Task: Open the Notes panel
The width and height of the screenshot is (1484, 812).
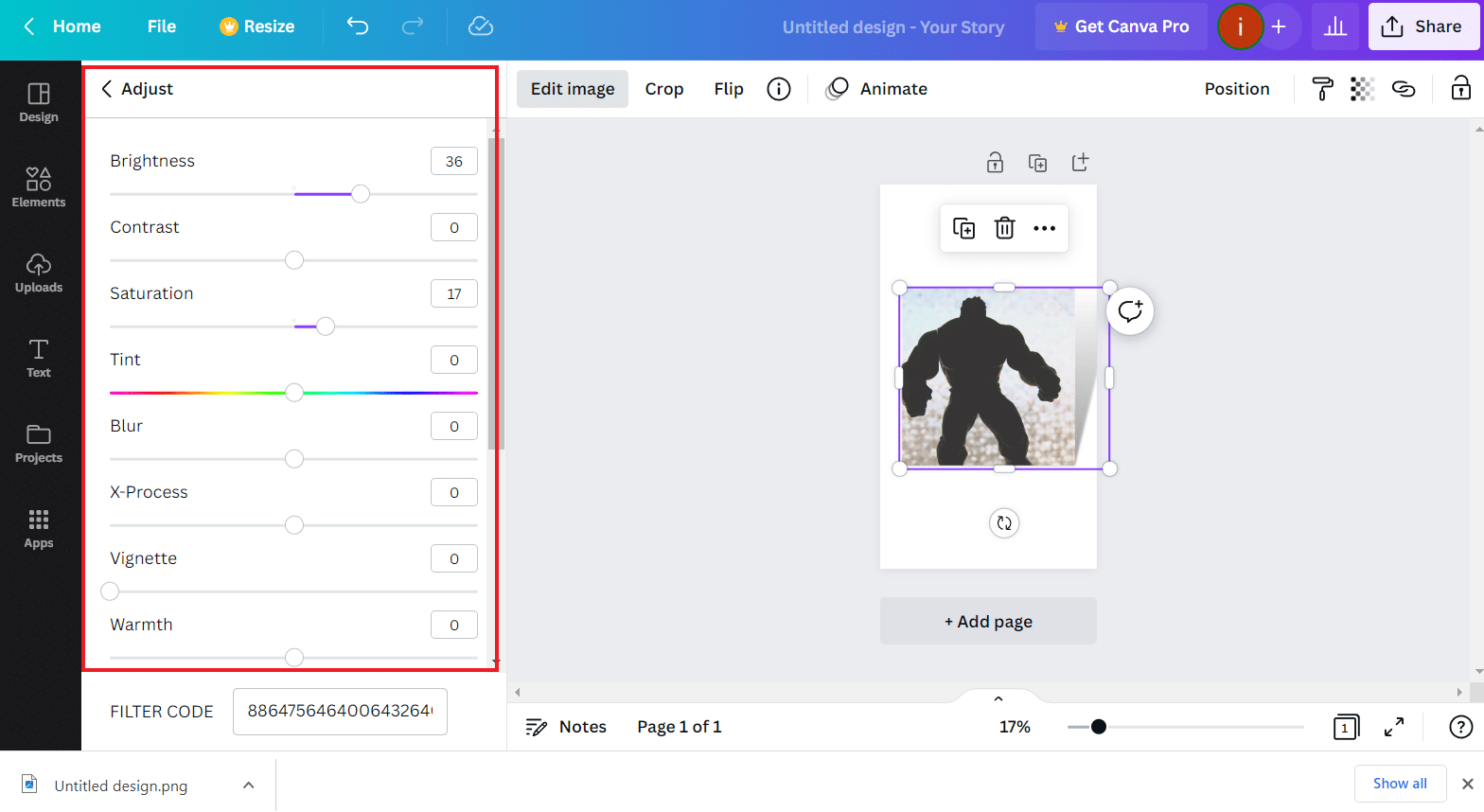Action: [x=566, y=727]
